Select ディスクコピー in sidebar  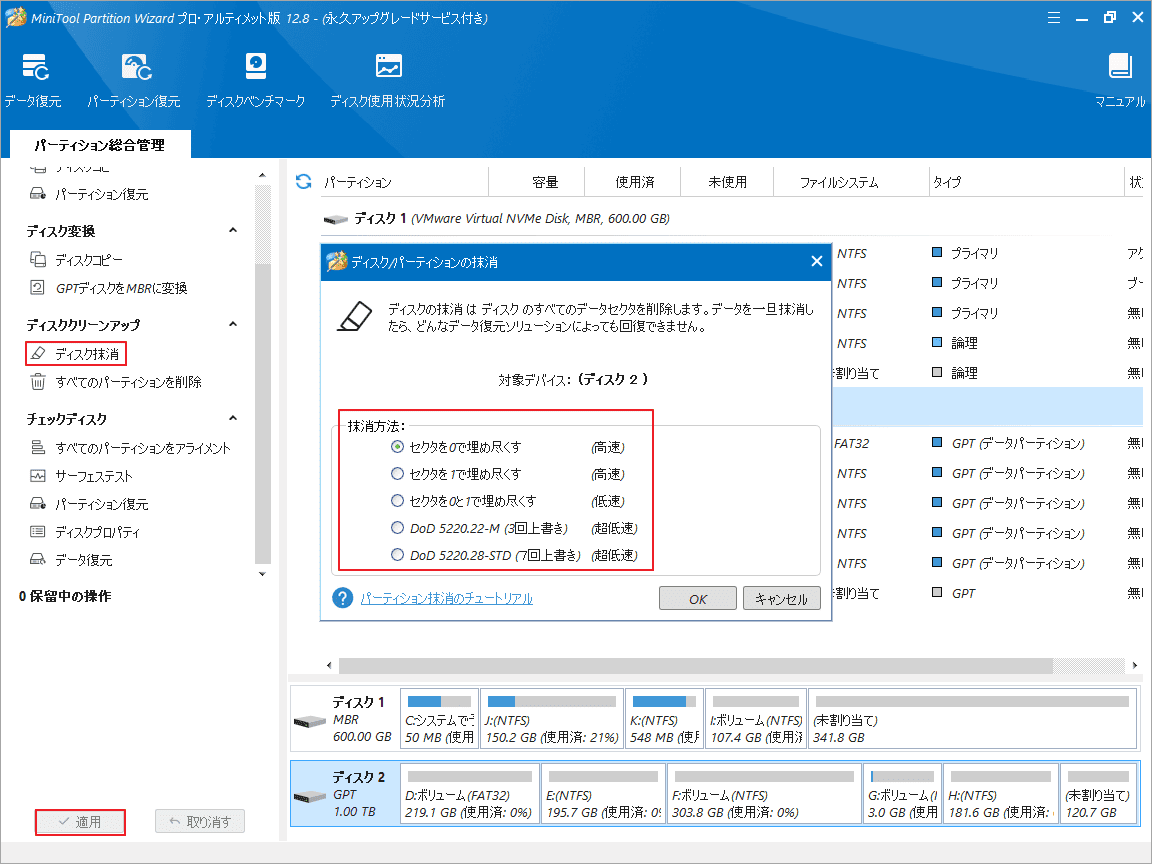76,260
